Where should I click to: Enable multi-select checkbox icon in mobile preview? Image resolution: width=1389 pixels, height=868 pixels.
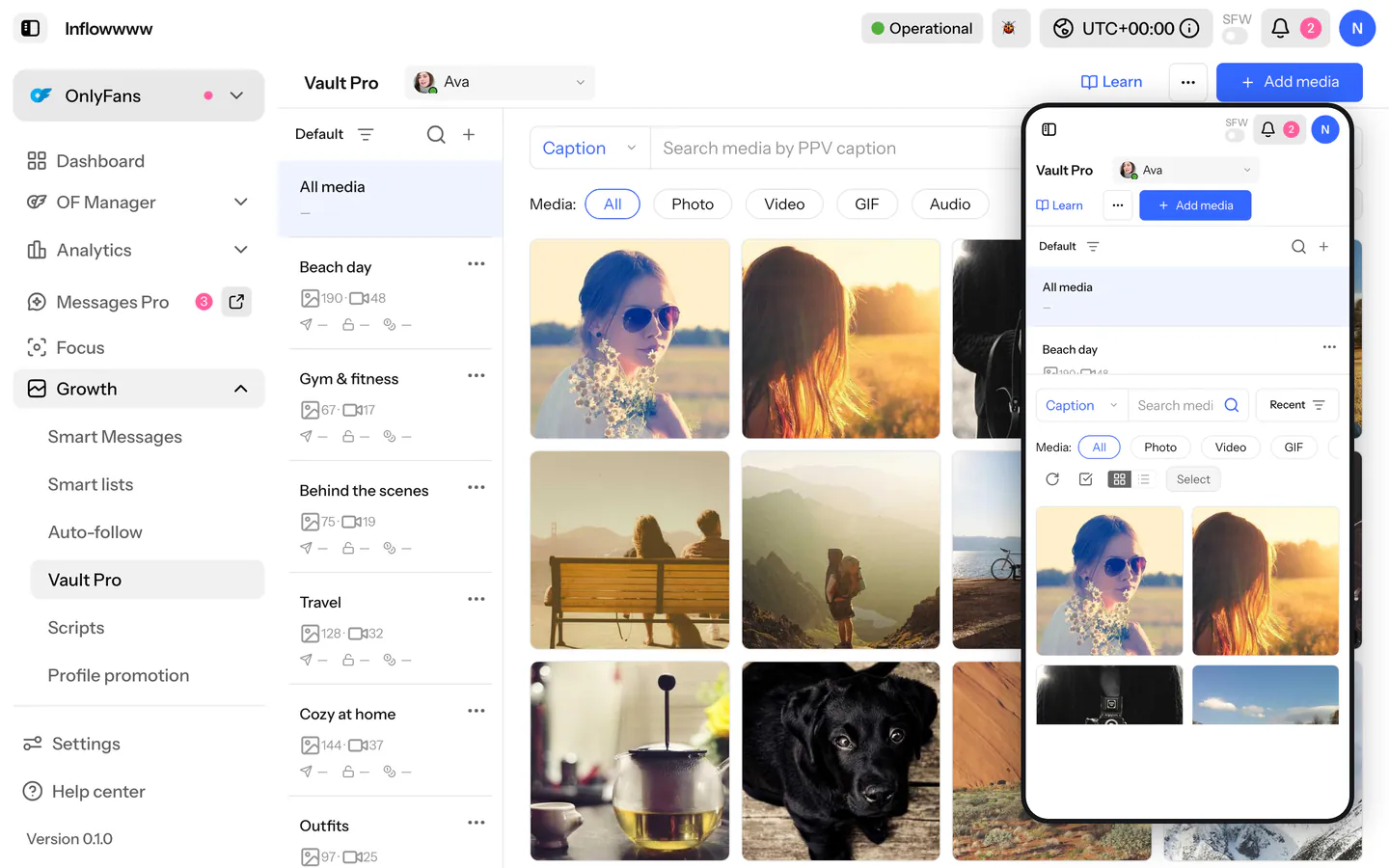pos(1086,479)
